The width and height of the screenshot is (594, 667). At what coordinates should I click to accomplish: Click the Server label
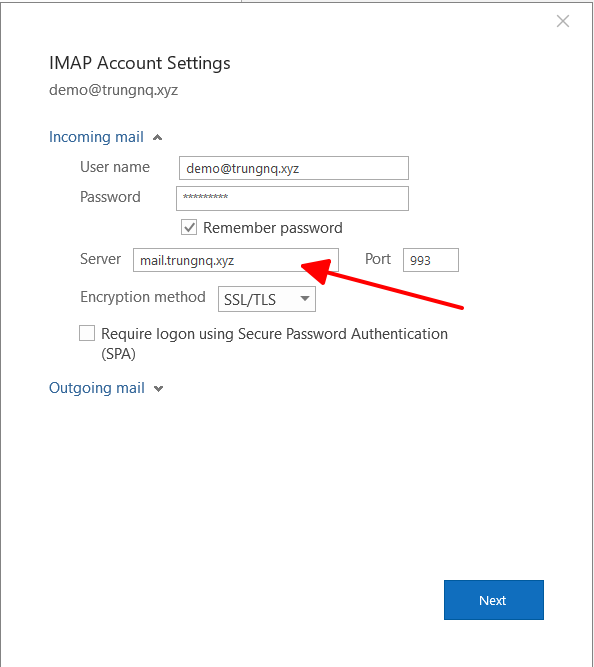pyautogui.click(x=100, y=259)
